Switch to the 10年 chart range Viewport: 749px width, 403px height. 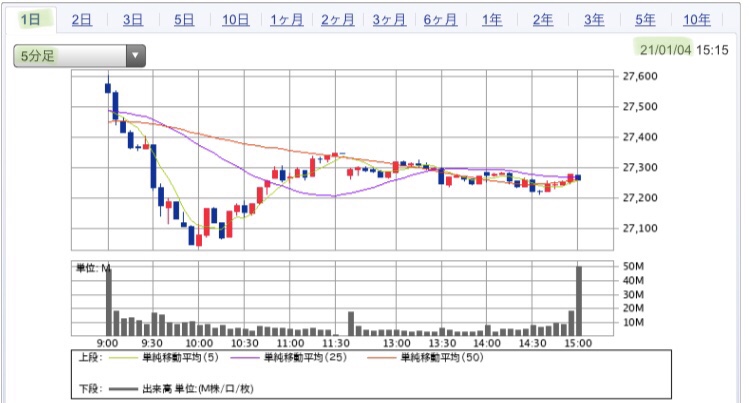tap(696, 20)
